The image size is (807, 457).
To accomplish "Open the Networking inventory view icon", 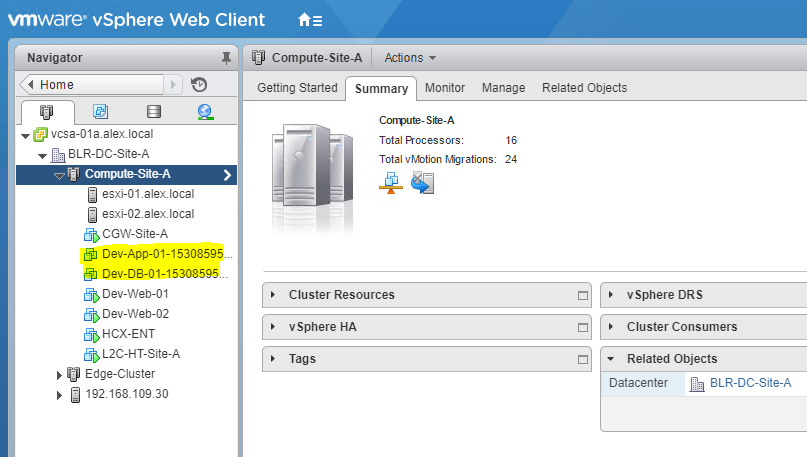I will pyautogui.click(x=205, y=112).
